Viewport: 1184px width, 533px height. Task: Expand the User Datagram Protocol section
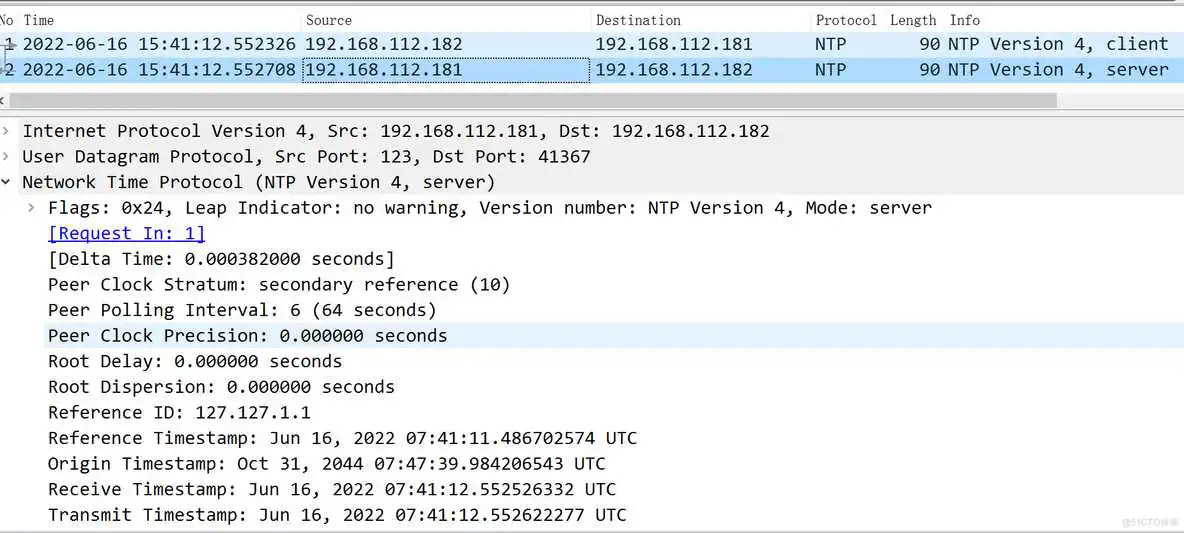(8, 157)
